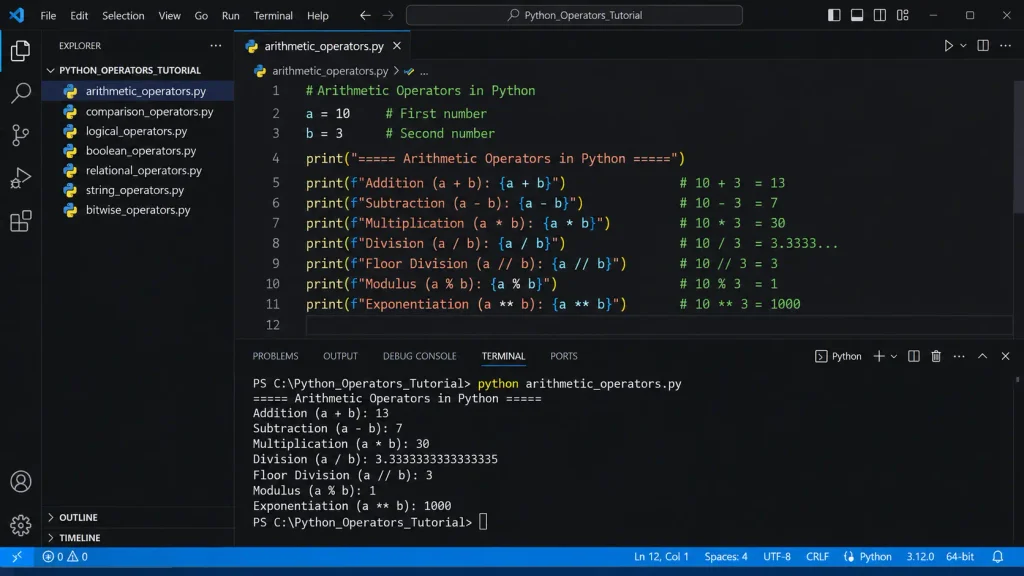Open the File menu
The image size is (1024, 576).
(x=48, y=15)
